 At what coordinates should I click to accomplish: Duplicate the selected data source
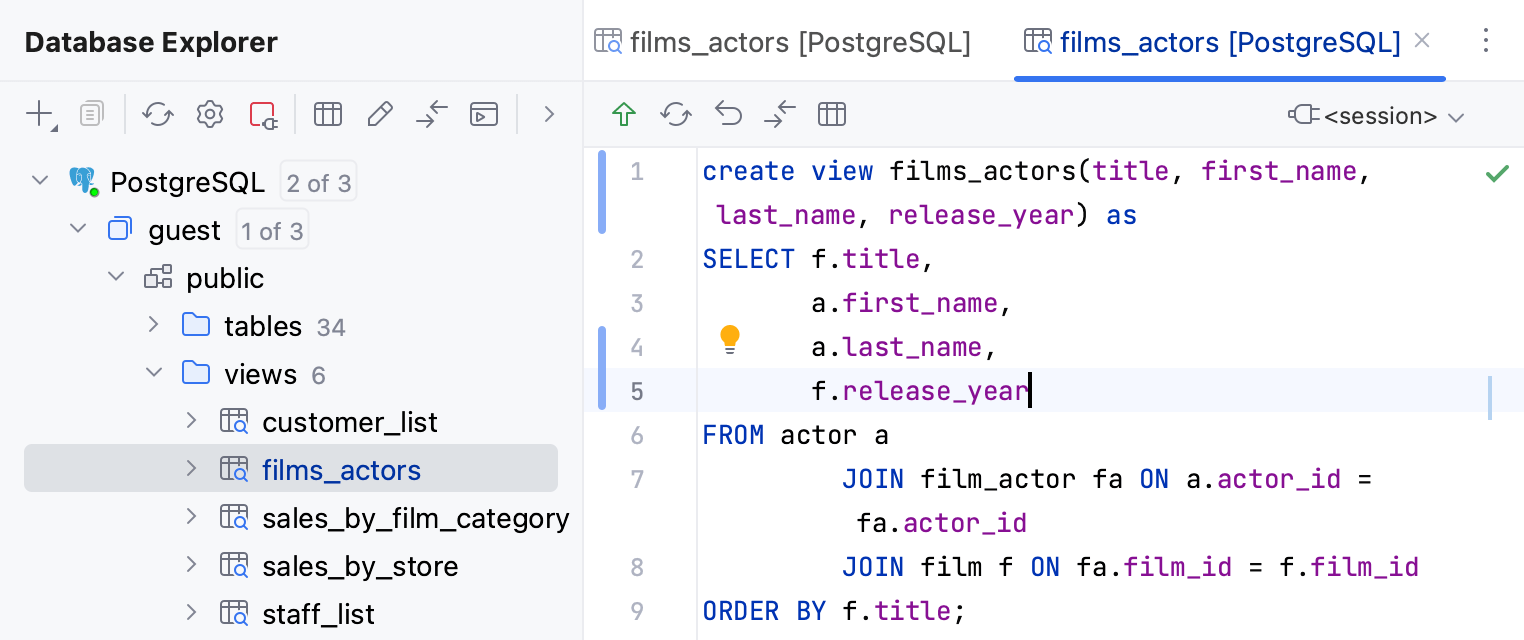tap(91, 114)
